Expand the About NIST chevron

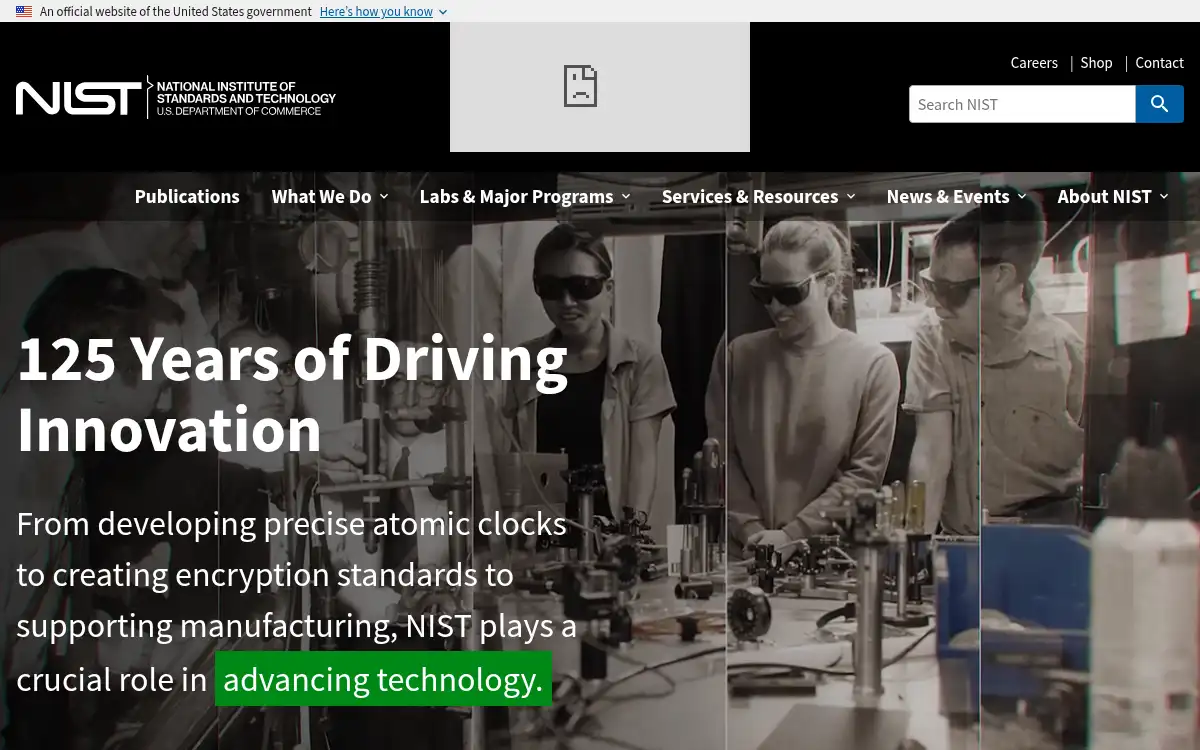1164,197
